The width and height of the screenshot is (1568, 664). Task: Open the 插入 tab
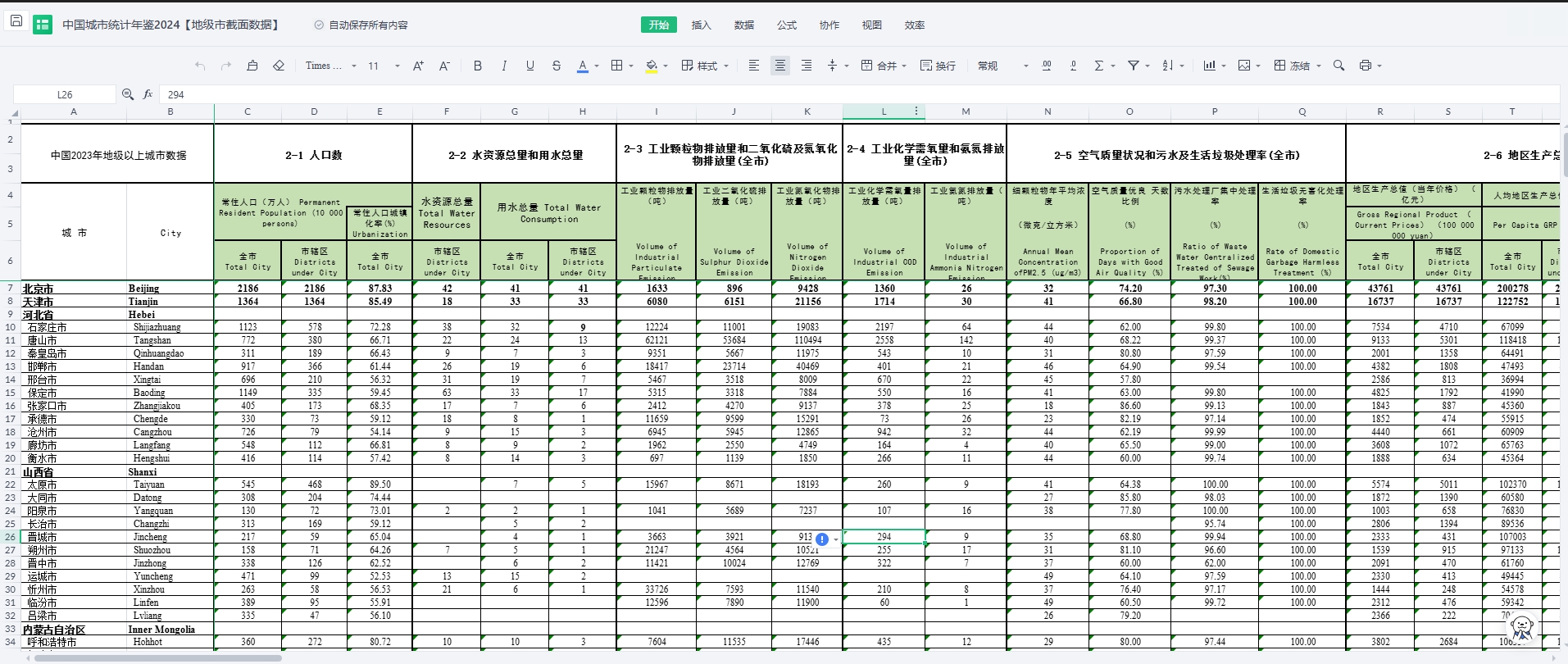click(x=702, y=25)
